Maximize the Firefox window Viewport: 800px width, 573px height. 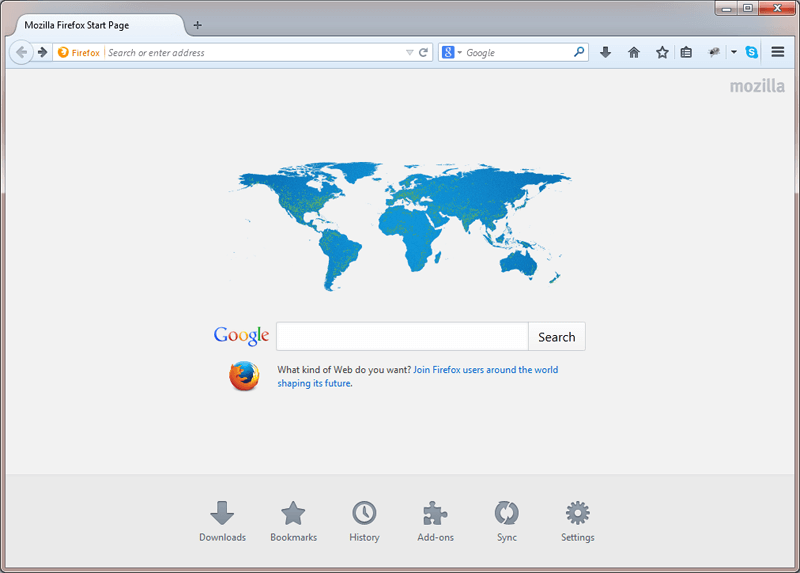[x=748, y=8]
